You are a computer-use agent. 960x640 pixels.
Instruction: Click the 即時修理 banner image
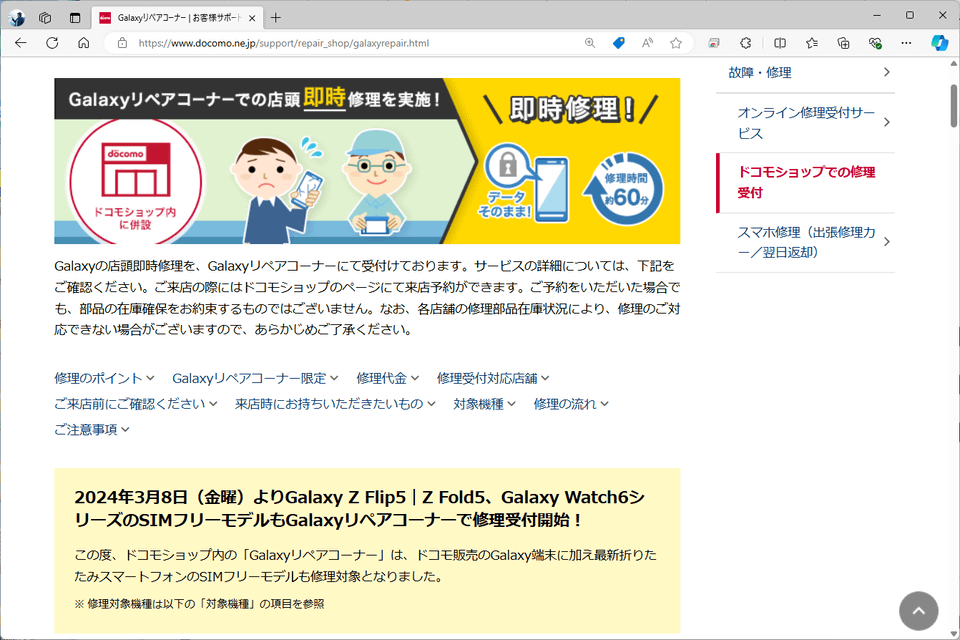click(367, 161)
